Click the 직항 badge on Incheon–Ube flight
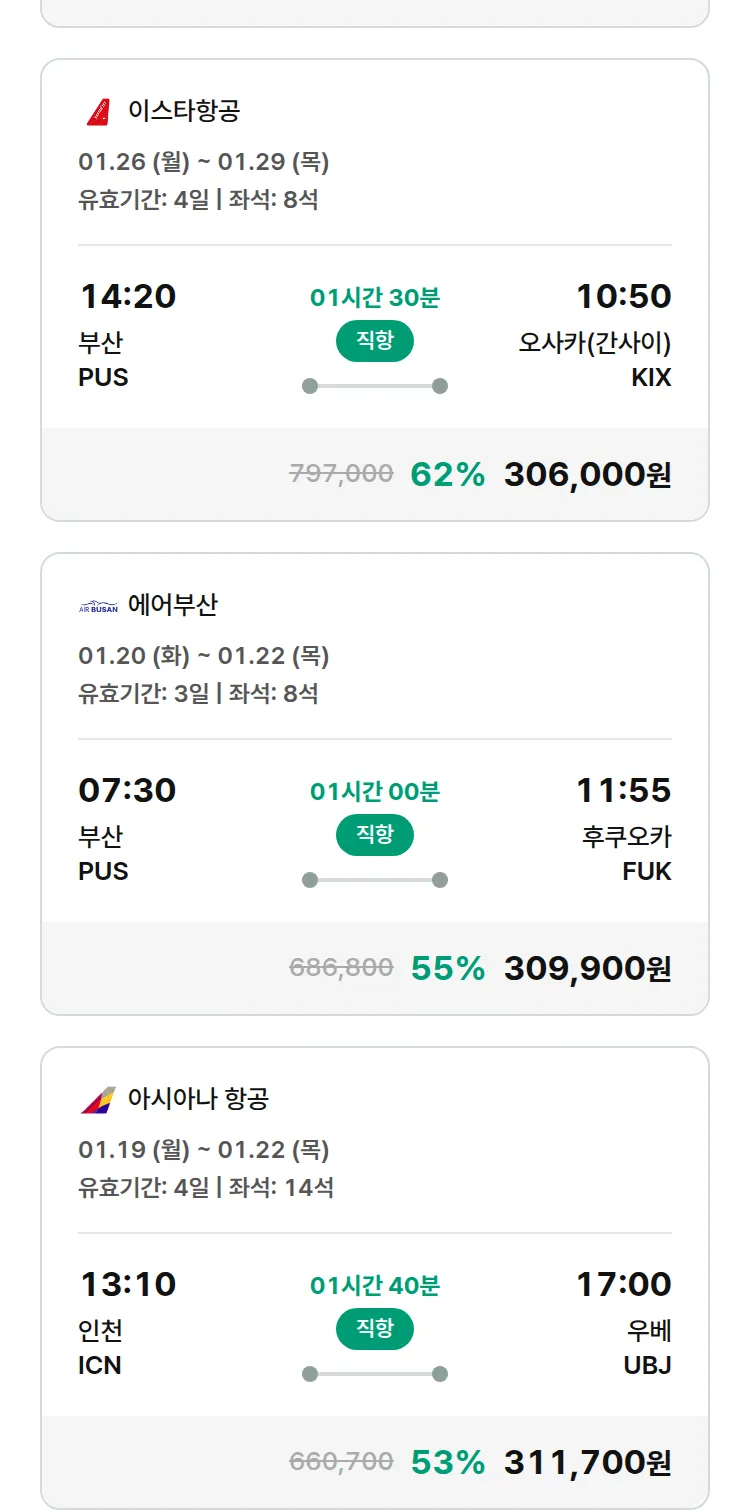The width and height of the screenshot is (750, 1510). [375, 1329]
